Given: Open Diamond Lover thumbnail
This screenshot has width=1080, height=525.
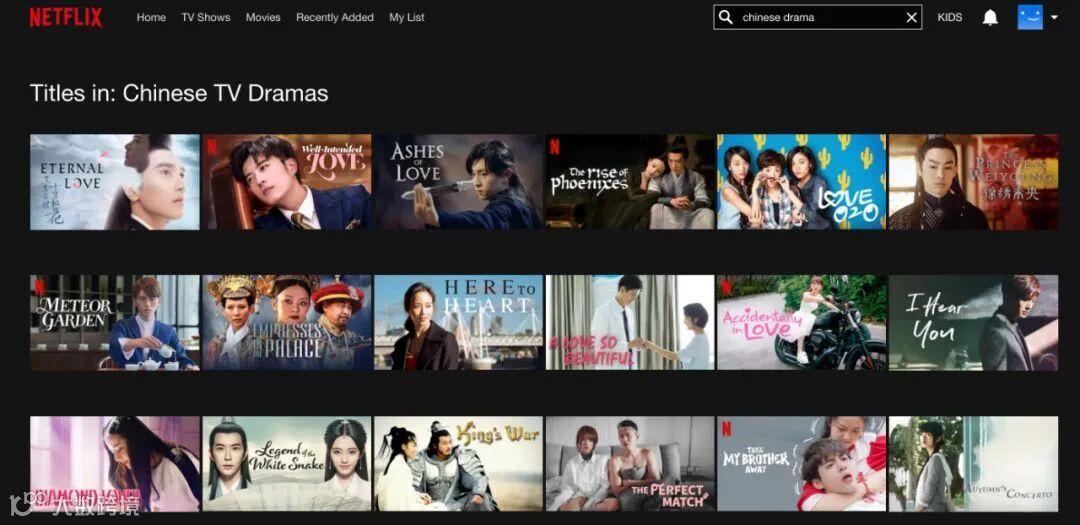Looking at the screenshot, I should click(115, 464).
